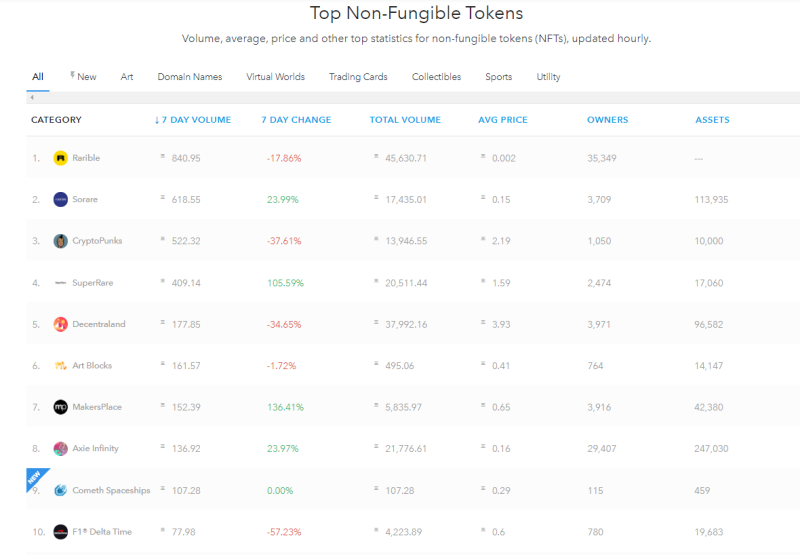Image resolution: width=800 pixels, height=555 pixels.
Task: Click Decentraland's -34.65% change value
Action: tap(284, 324)
